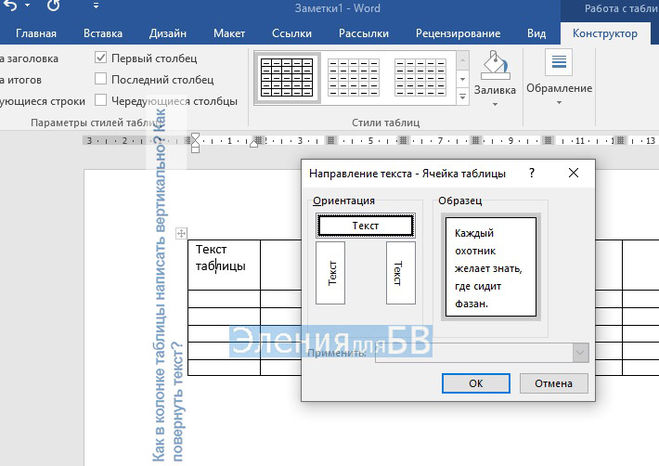Open the Рецензирование tab
Screen dimensions: 659x466
click(x=458, y=33)
